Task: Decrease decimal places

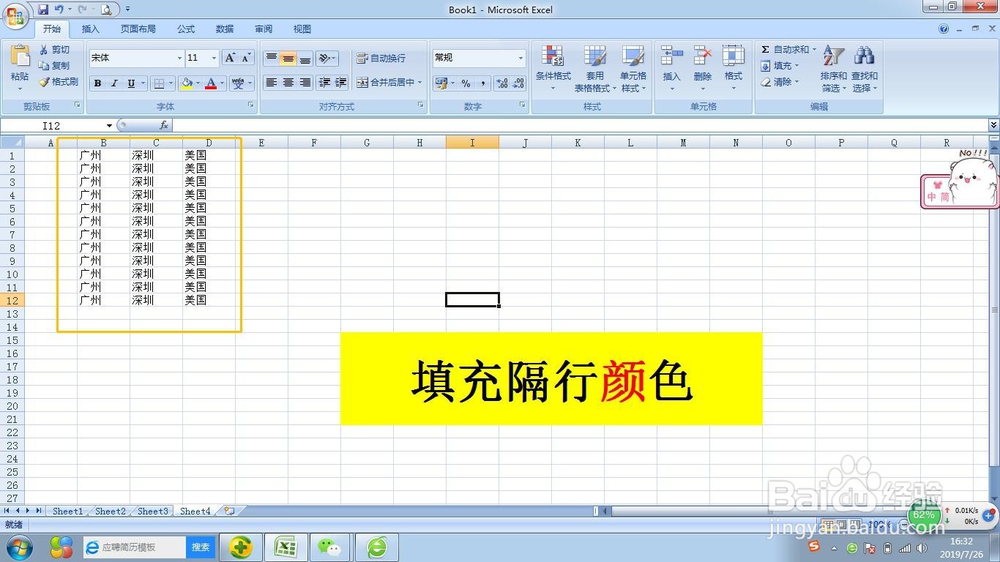Action: coord(518,83)
